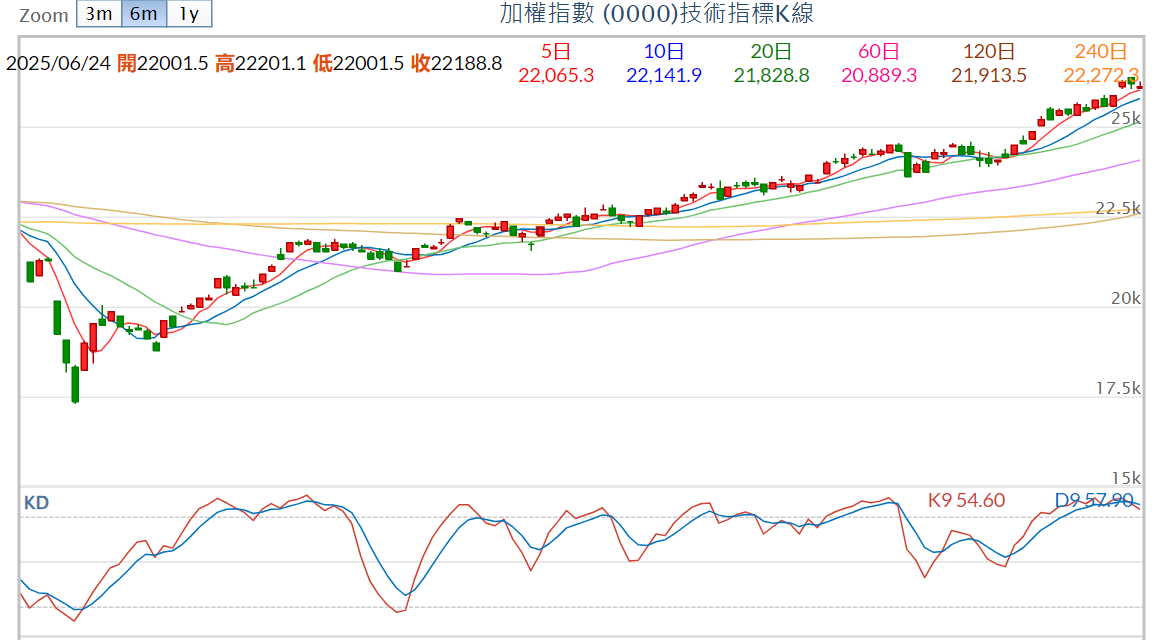
Task: Click the 60日 value 20,889.3
Action: pos(879,76)
